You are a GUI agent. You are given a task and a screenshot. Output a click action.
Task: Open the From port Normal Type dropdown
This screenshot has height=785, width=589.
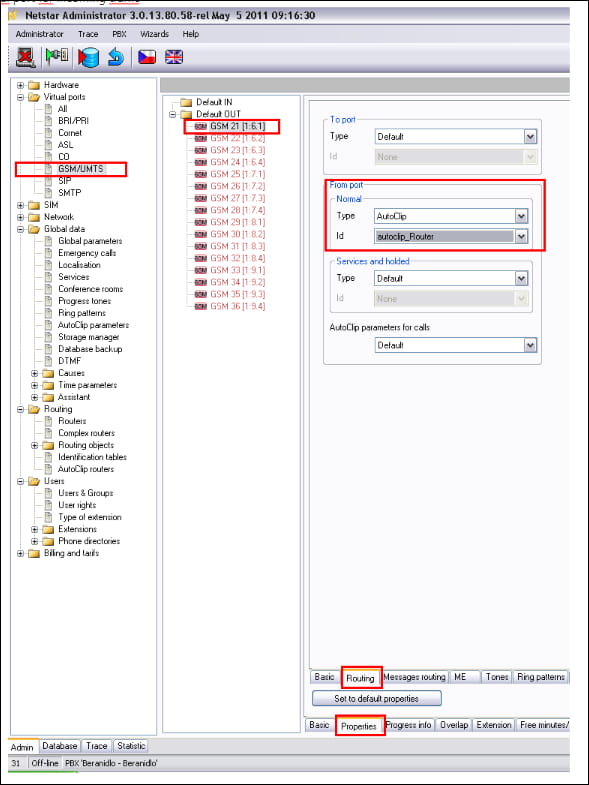click(521, 216)
